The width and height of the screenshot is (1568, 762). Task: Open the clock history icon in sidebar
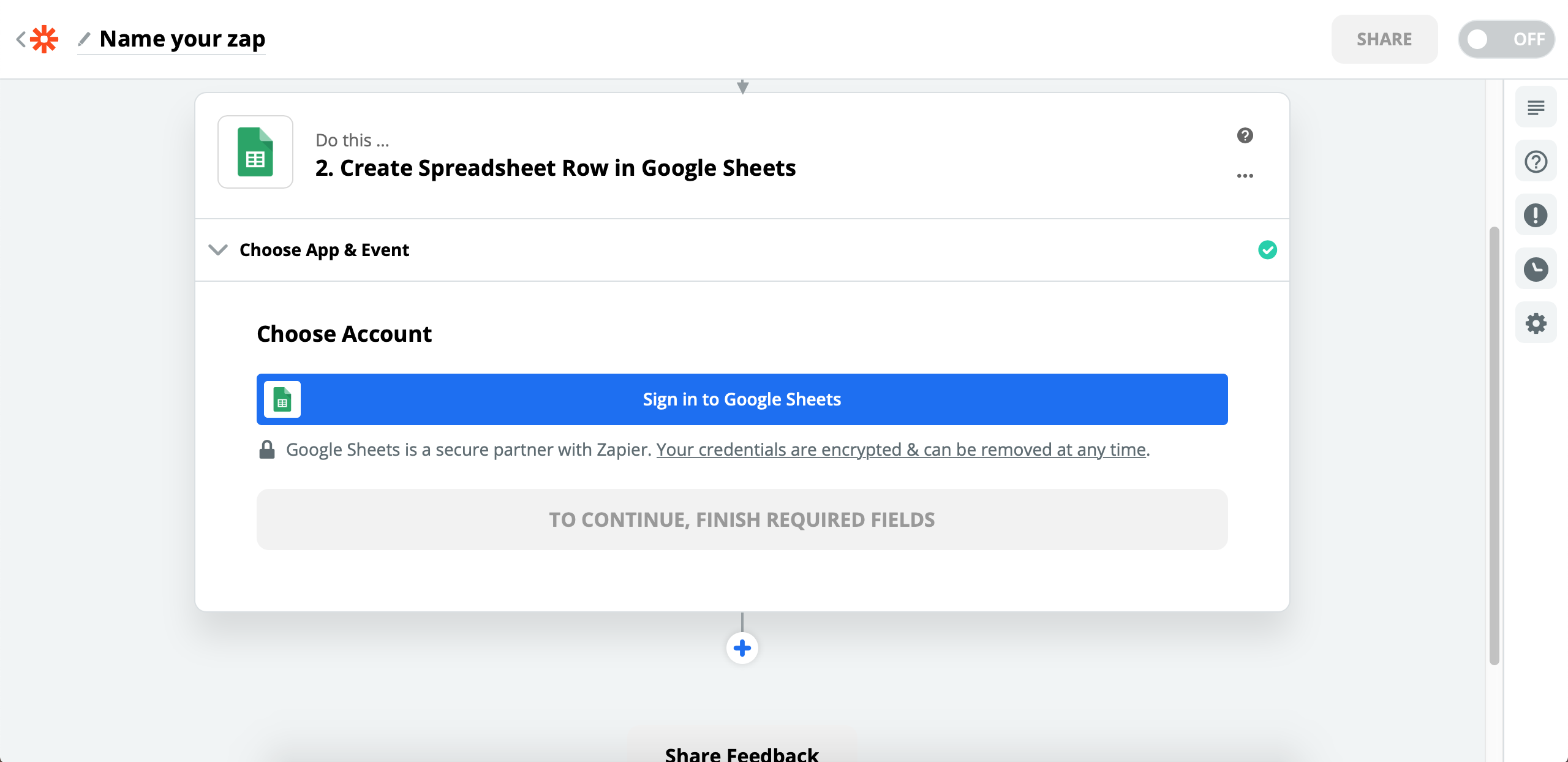click(x=1536, y=270)
